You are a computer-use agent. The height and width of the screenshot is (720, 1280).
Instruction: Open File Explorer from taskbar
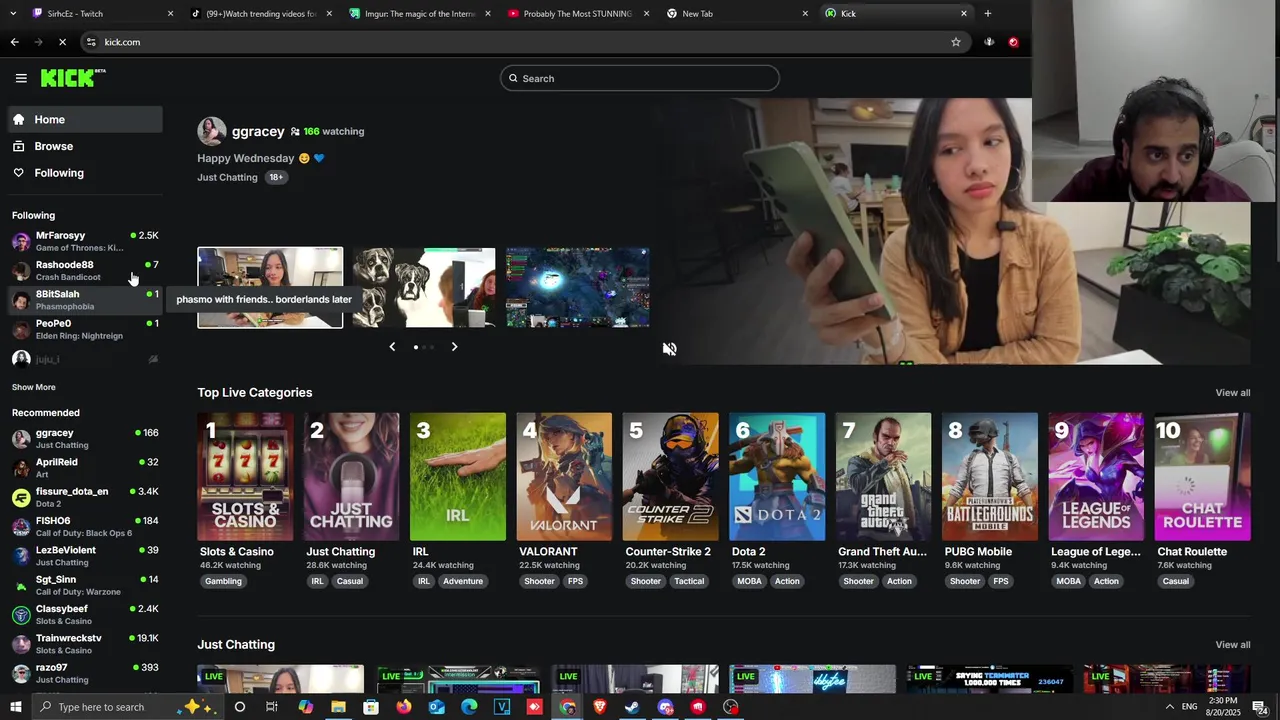point(338,707)
